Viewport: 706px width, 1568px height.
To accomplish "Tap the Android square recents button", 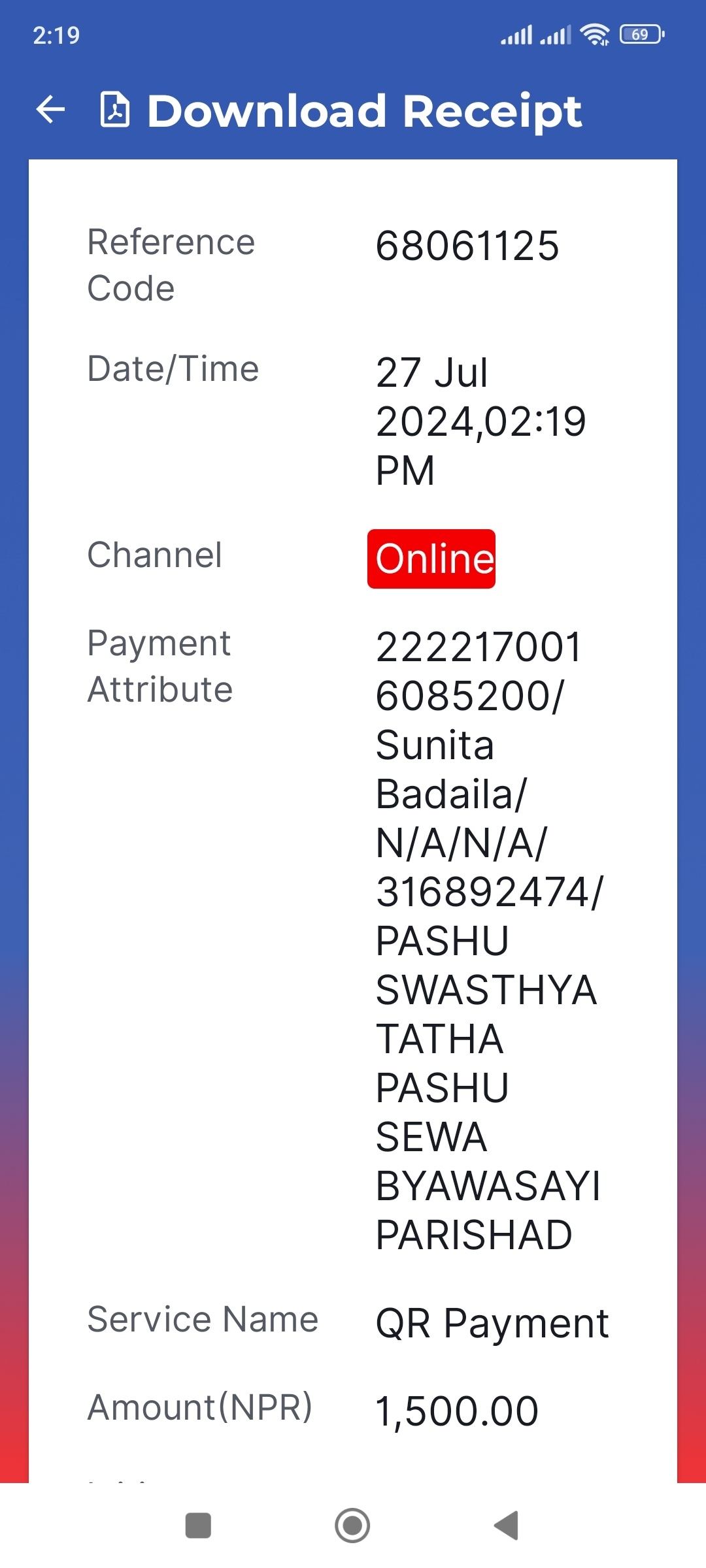I will [x=198, y=1526].
